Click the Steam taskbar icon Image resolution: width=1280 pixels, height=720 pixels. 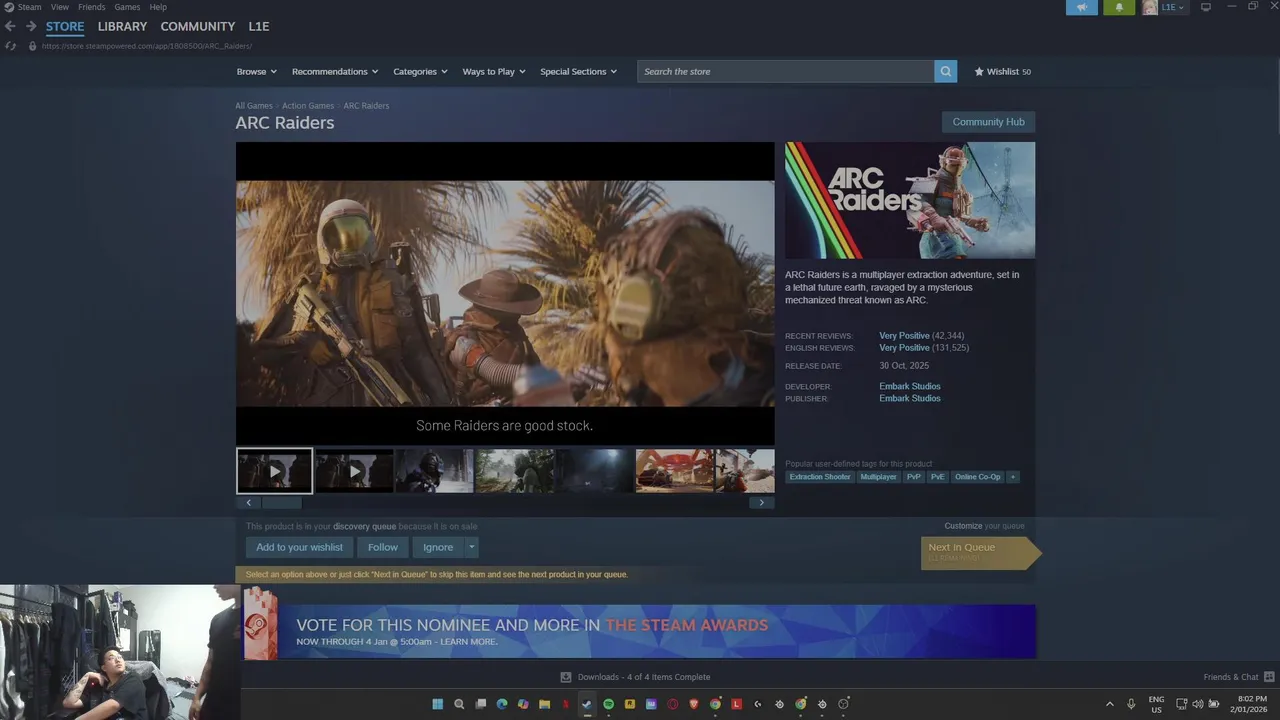[x=586, y=704]
